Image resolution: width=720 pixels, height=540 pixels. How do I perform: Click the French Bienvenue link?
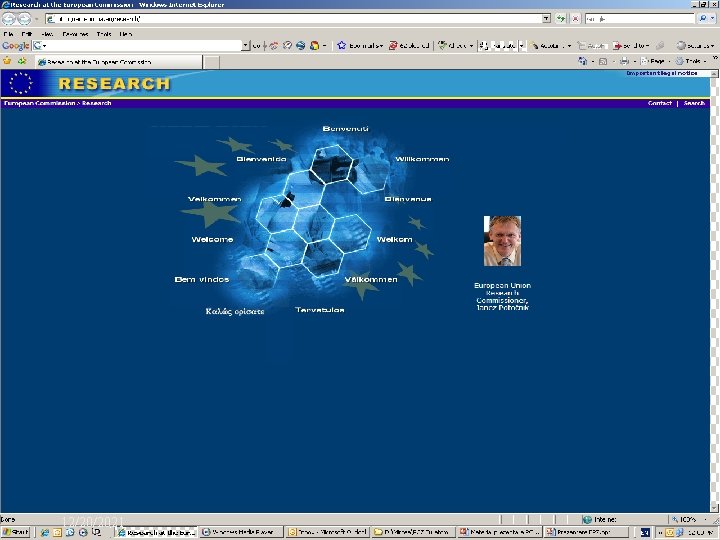click(408, 199)
